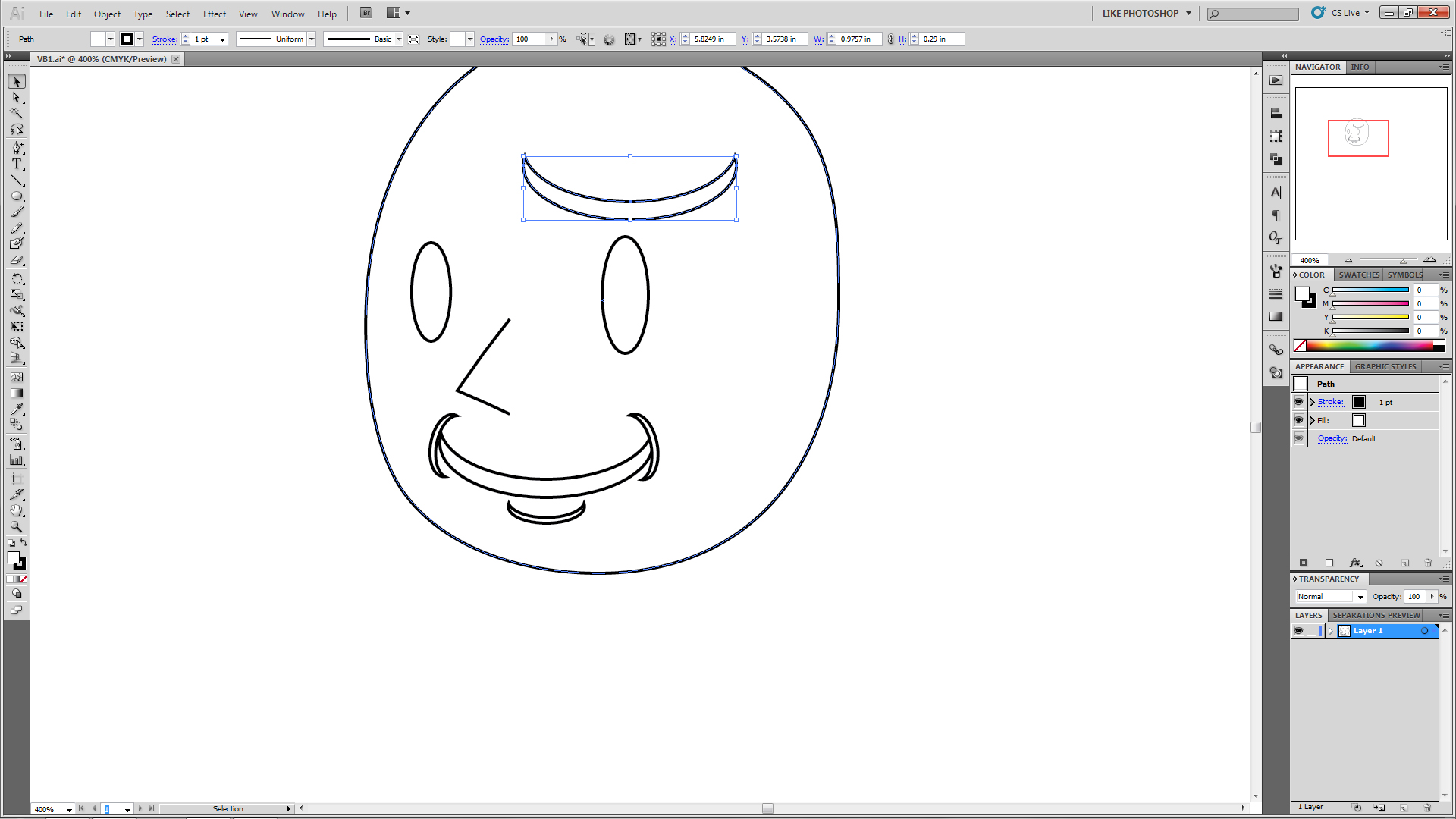This screenshot has height=819, width=1456.
Task: Select the Hand tool
Action: pyautogui.click(x=17, y=510)
